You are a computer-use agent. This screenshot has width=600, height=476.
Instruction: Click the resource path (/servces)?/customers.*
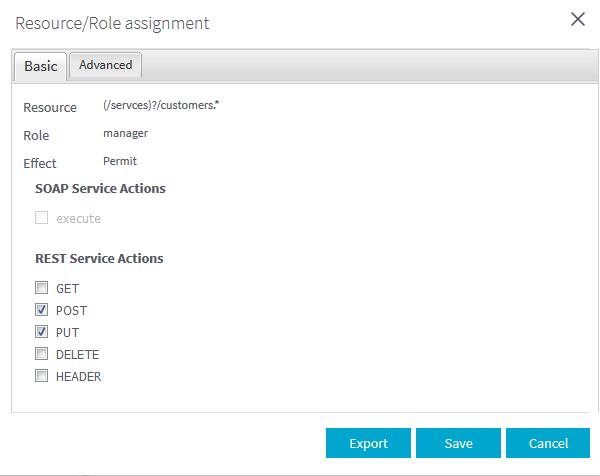click(x=161, y=105)
